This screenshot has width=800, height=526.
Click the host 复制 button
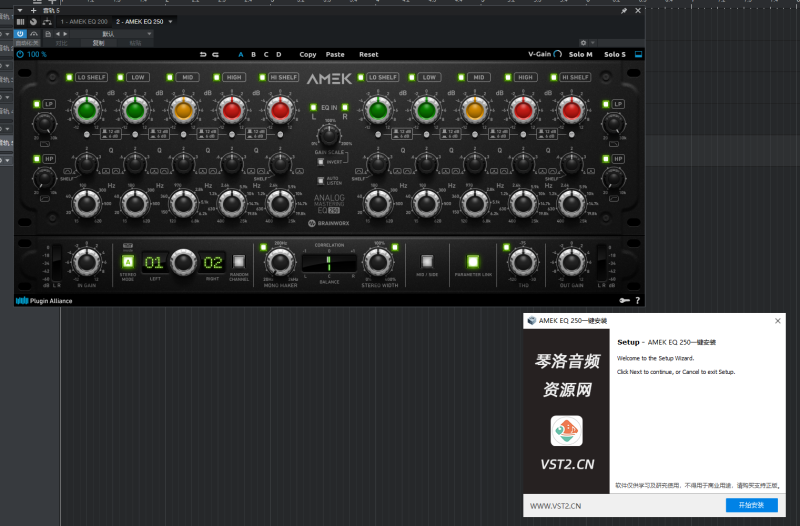(x=98, y=43)
